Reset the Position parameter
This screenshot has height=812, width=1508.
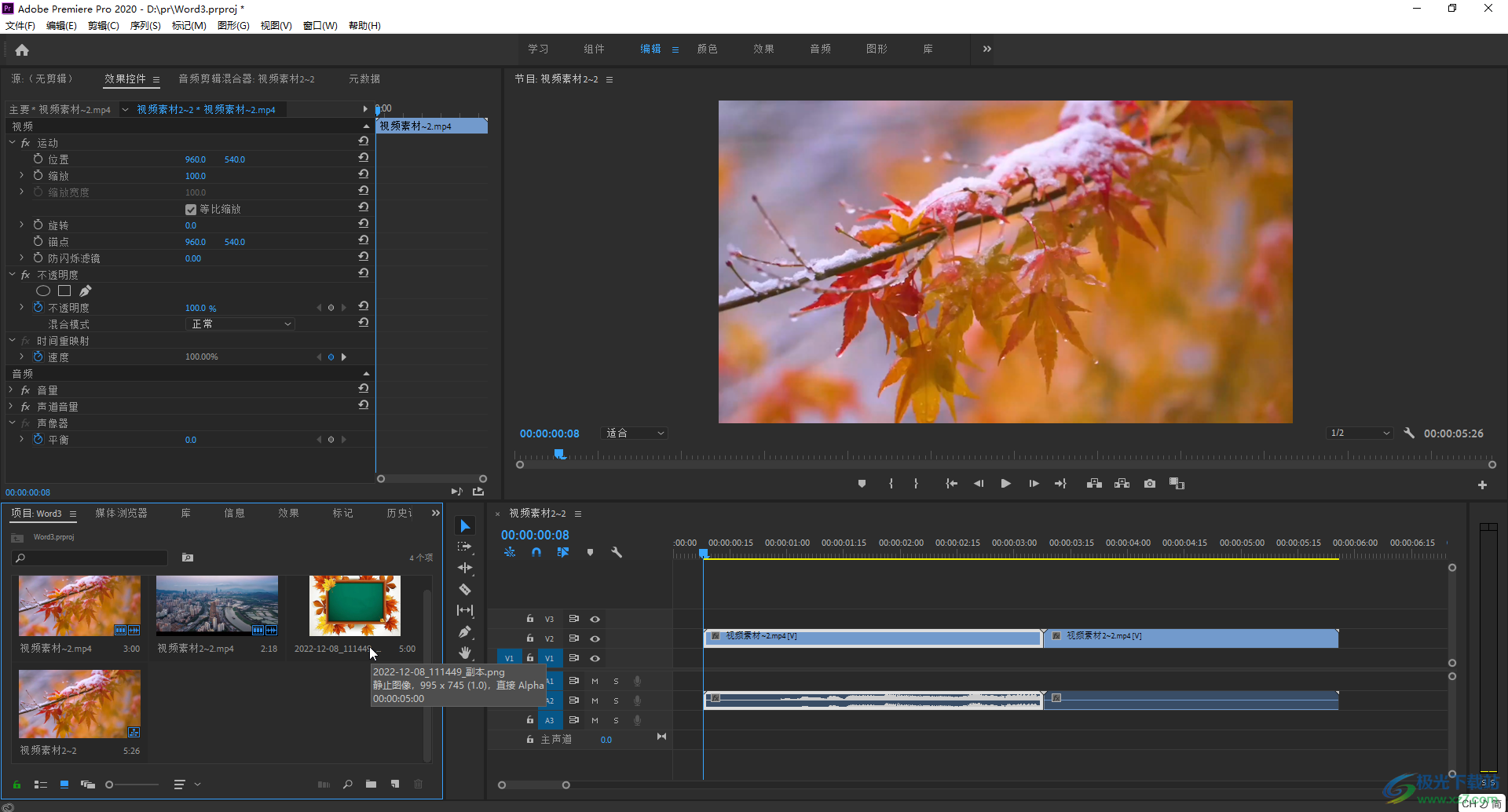pos(364,158)
